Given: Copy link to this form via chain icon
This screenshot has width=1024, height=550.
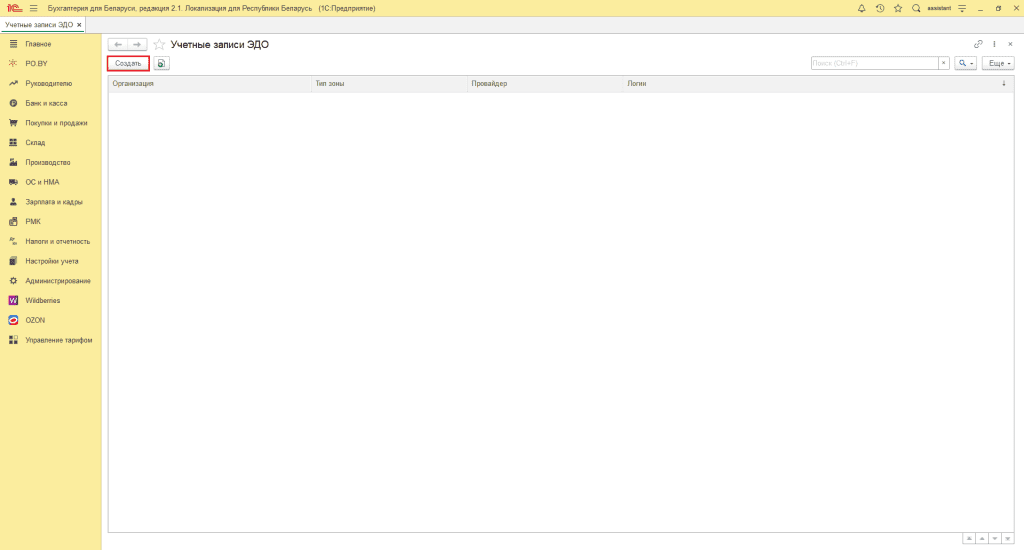Looking at the screenshot, I should (x=978, y=44).
